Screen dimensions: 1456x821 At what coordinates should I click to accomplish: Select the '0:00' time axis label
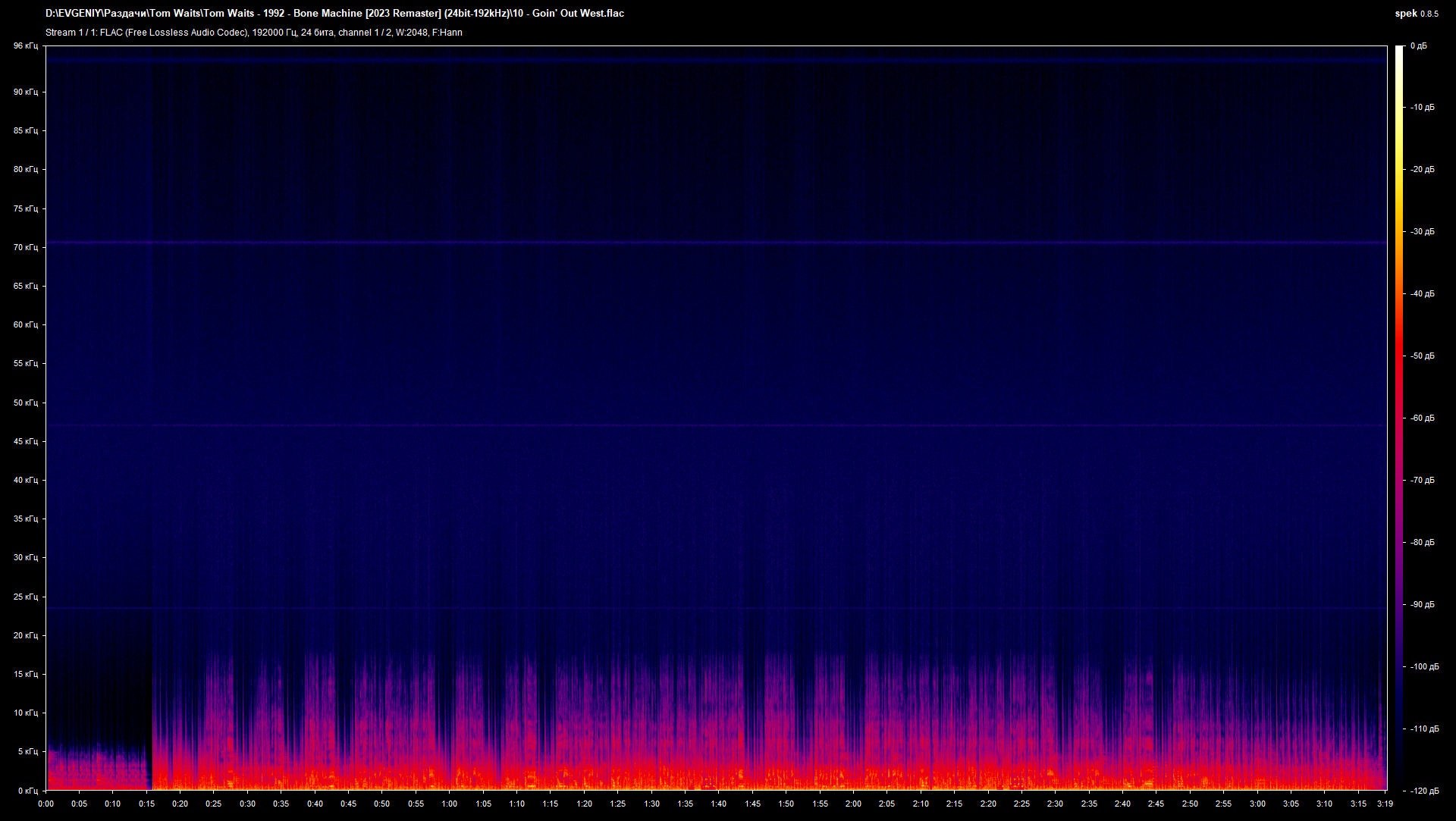point(45,804)
